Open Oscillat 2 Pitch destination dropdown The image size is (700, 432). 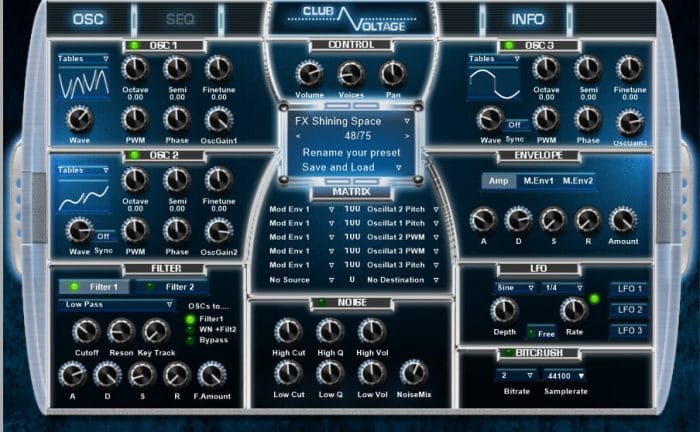[x=403, y=209]
